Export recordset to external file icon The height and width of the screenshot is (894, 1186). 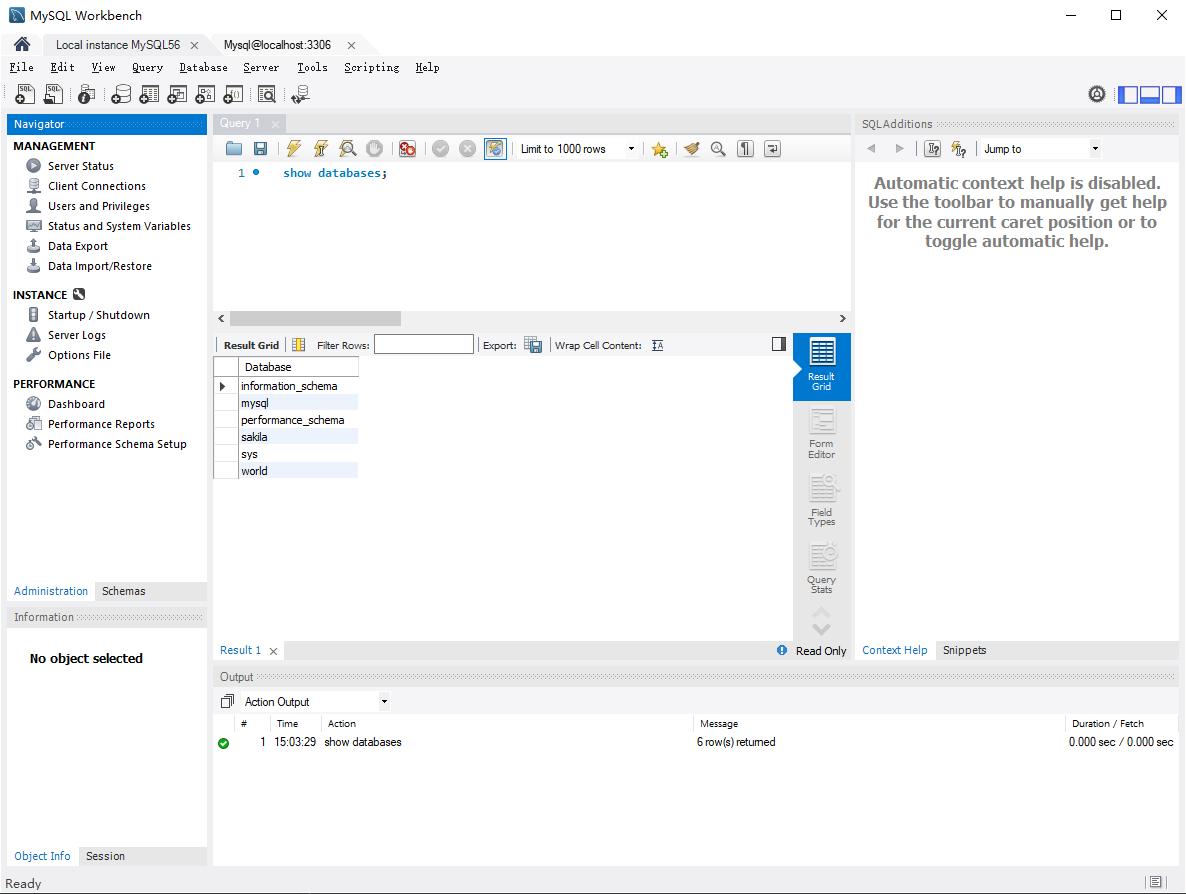[533, 345]
